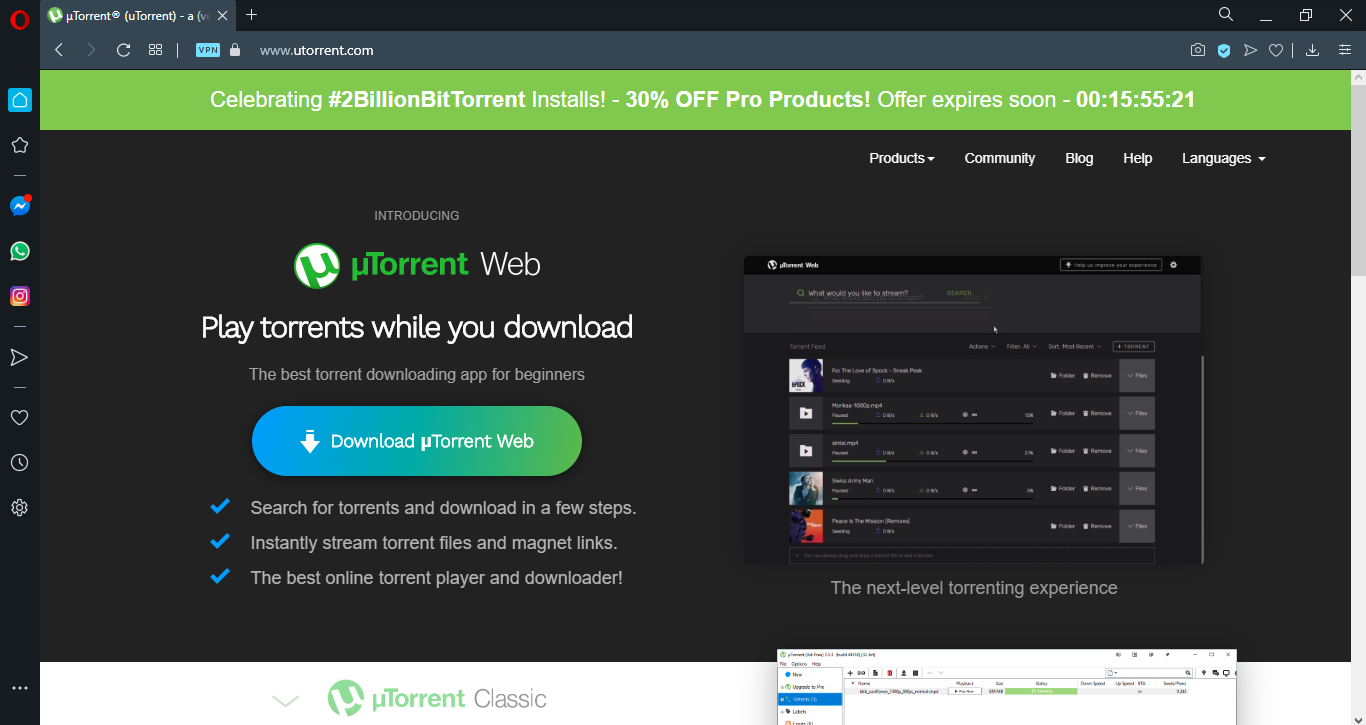Image resolution: width=1366 pixels, height=725 pixels.
Task: Reload the utorrent.com page
Action: coord(123,50)
